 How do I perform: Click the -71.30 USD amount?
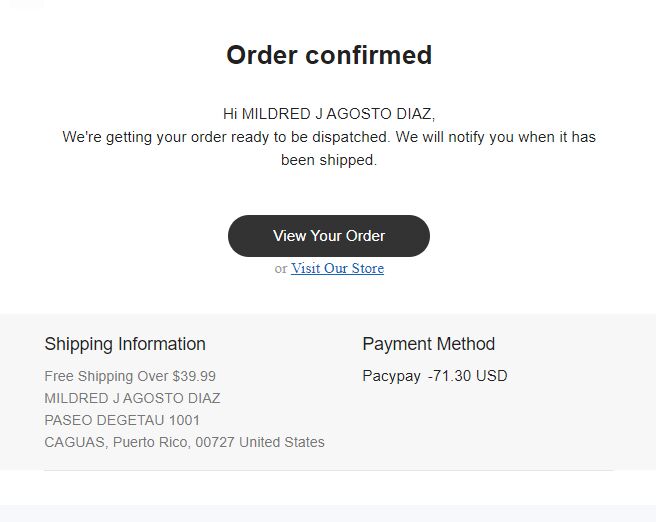click(467, 376)
